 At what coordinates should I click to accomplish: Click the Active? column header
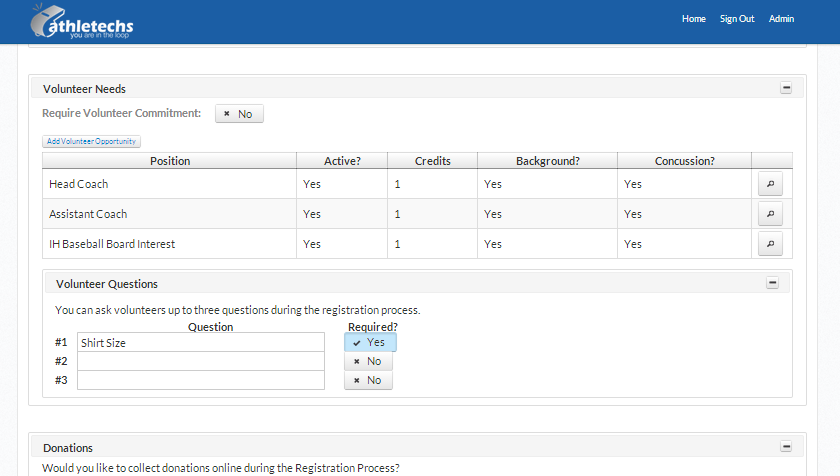click(x=342, y=161)
